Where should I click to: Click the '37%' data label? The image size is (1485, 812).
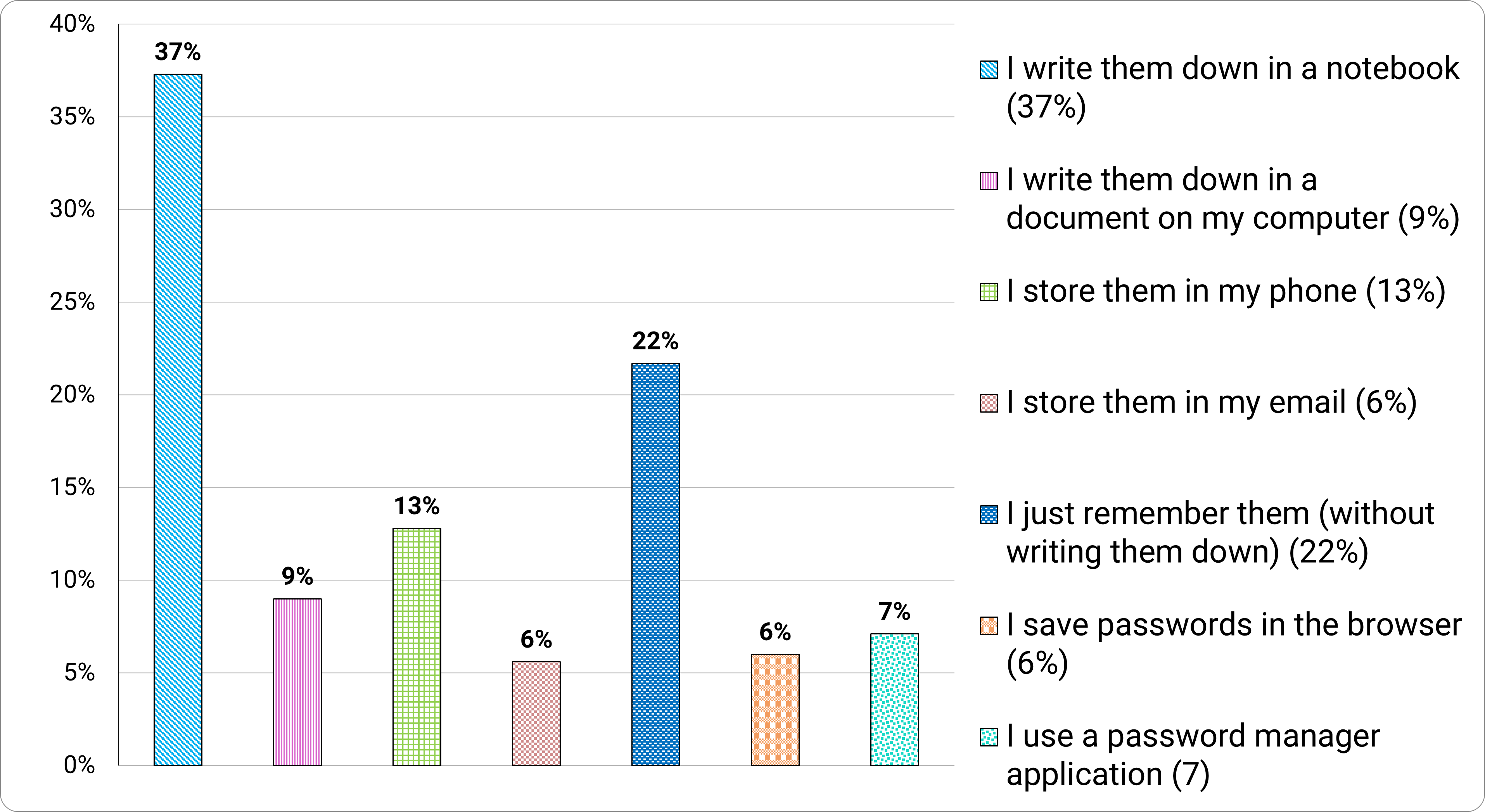click(178, 52)
